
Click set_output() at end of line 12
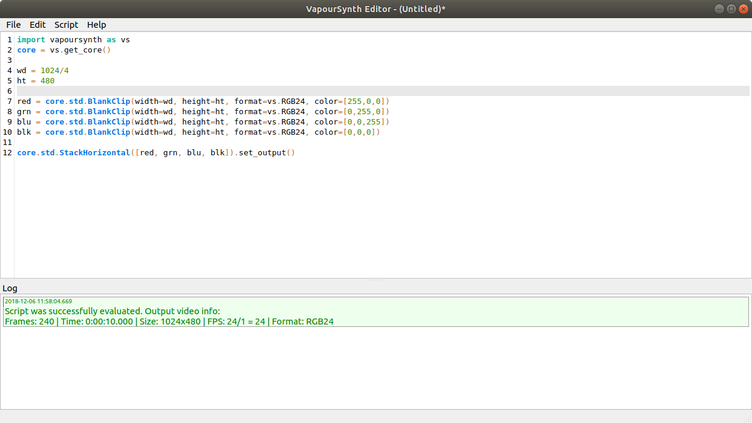(267, 153)
